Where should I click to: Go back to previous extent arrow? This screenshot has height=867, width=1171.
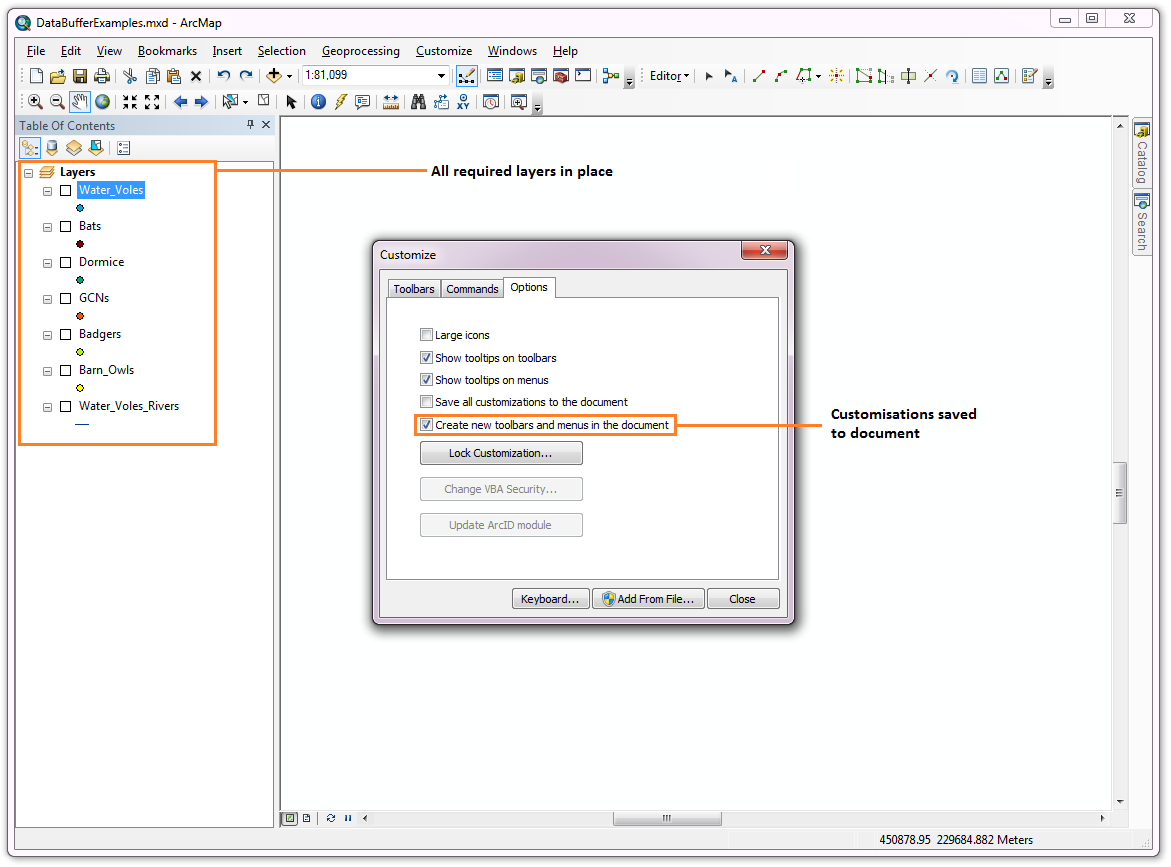180,102
